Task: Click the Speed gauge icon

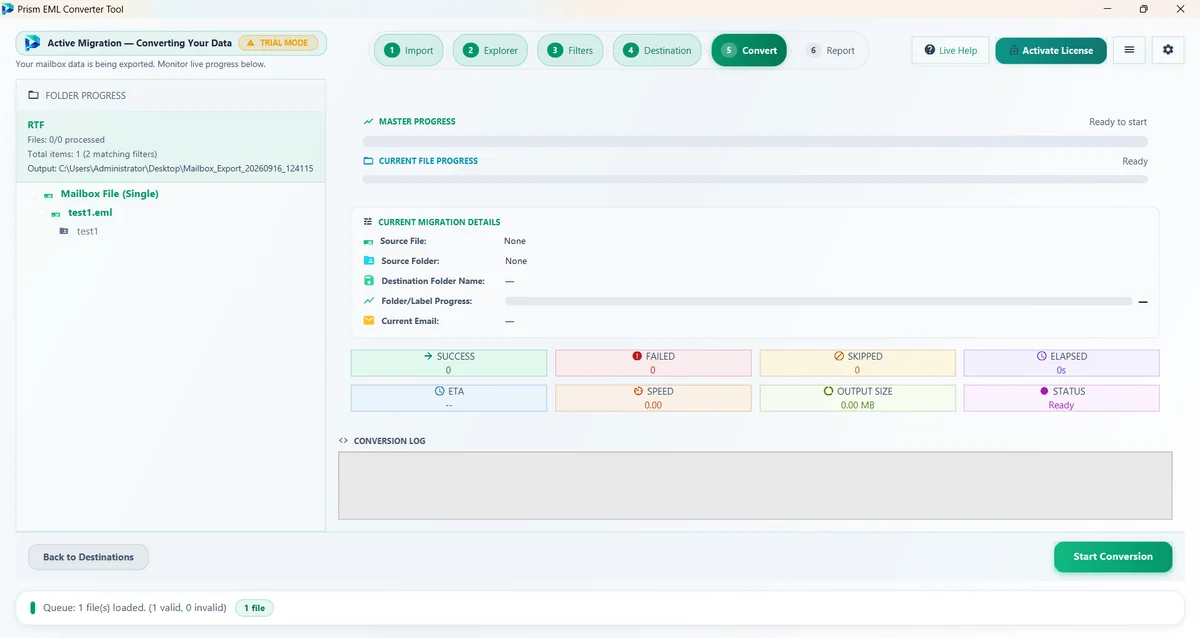Action: (636, 391)
